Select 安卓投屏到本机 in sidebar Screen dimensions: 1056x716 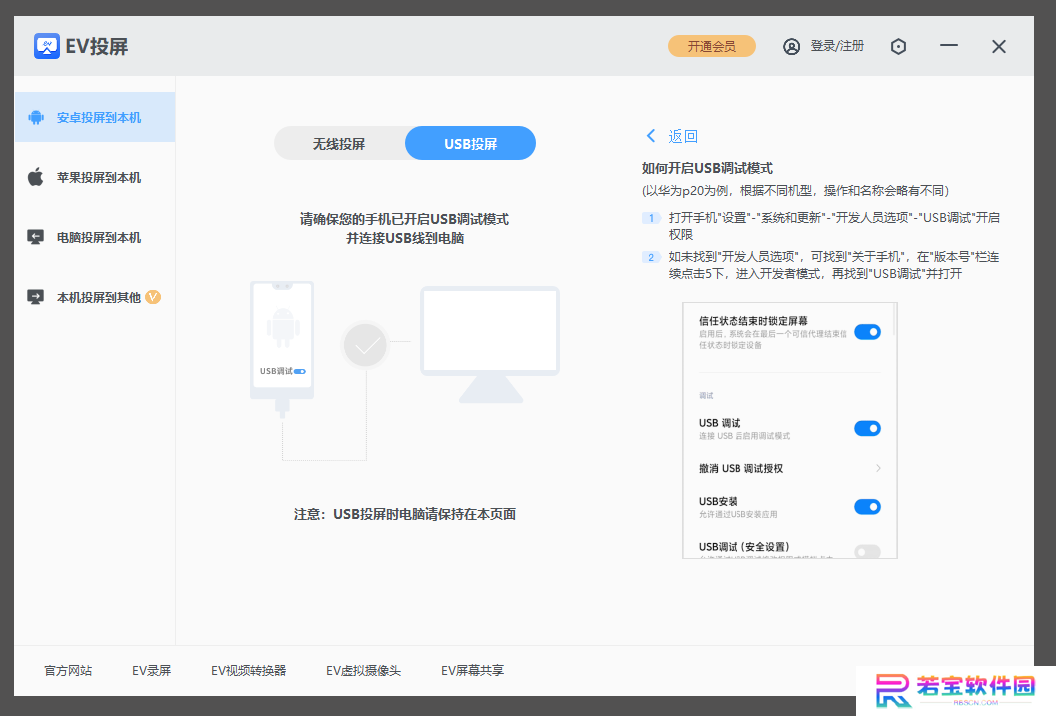(x=95, y=117)
